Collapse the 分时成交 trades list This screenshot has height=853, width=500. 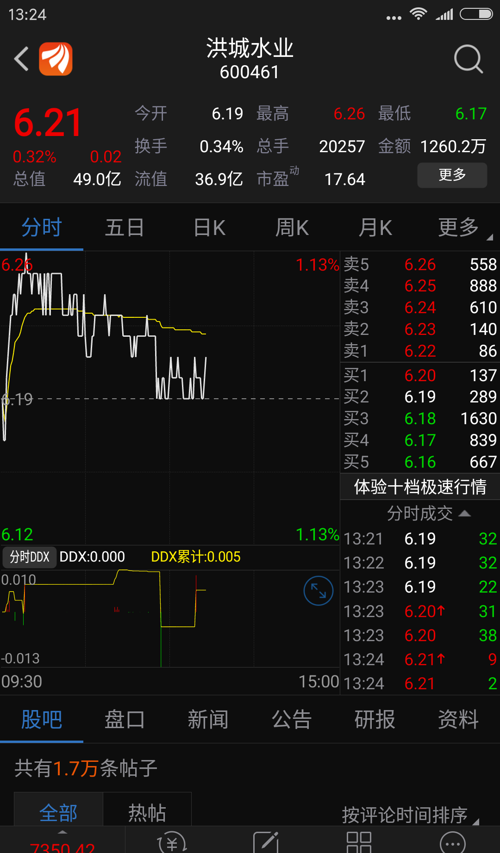click(x=428, y=513)
